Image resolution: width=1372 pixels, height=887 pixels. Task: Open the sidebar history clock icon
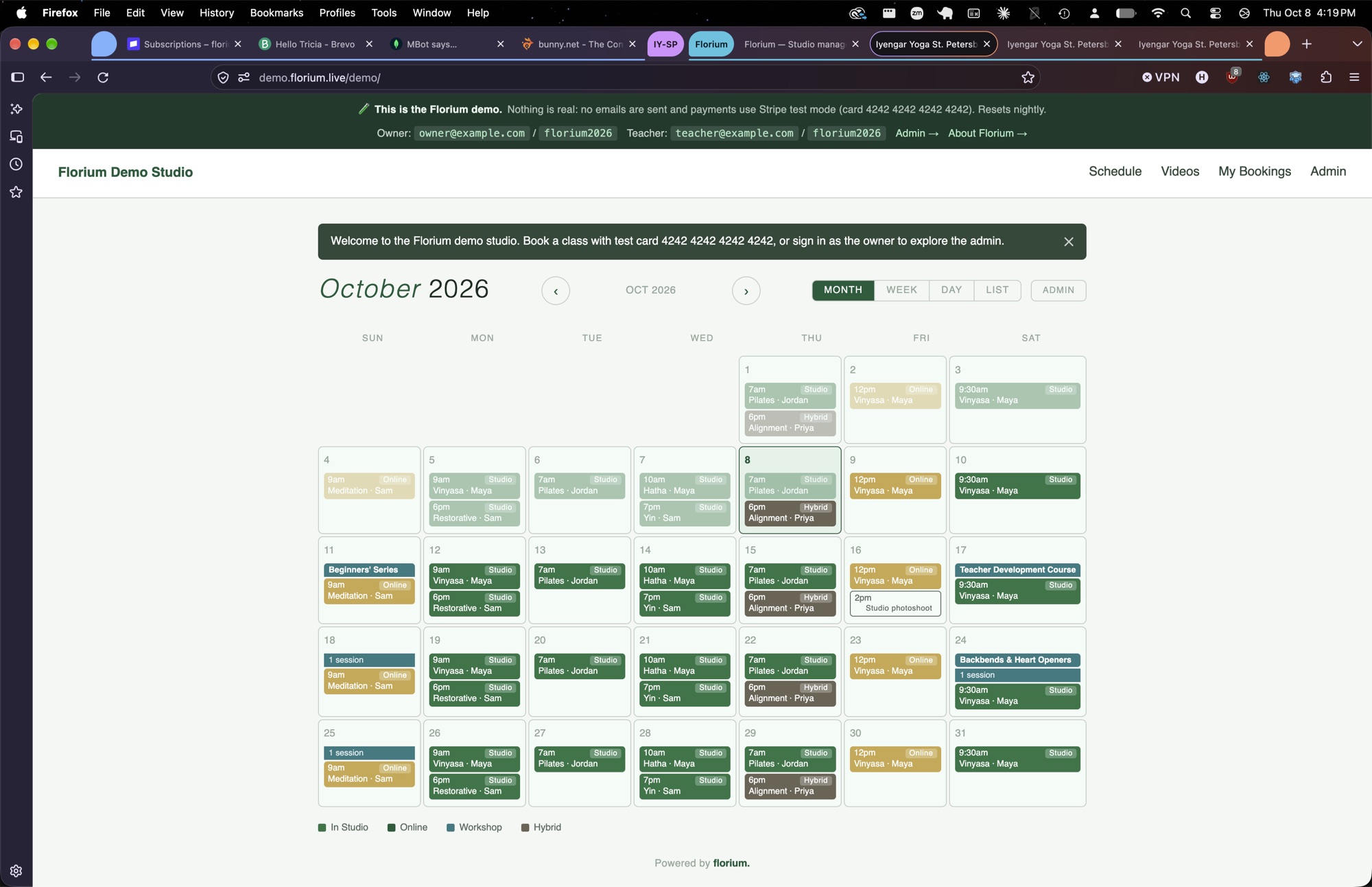(16, 165)
